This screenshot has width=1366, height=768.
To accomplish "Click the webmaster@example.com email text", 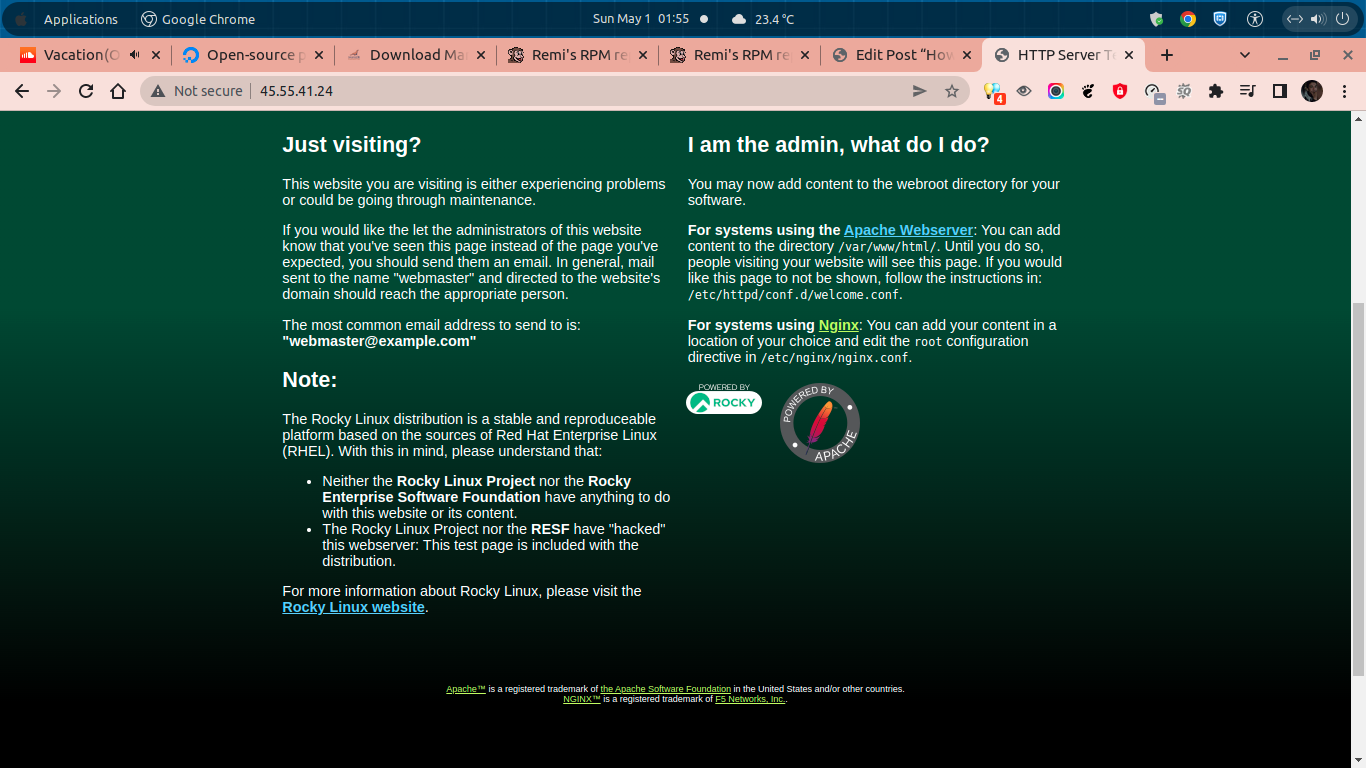I will (x=380, y=341).
